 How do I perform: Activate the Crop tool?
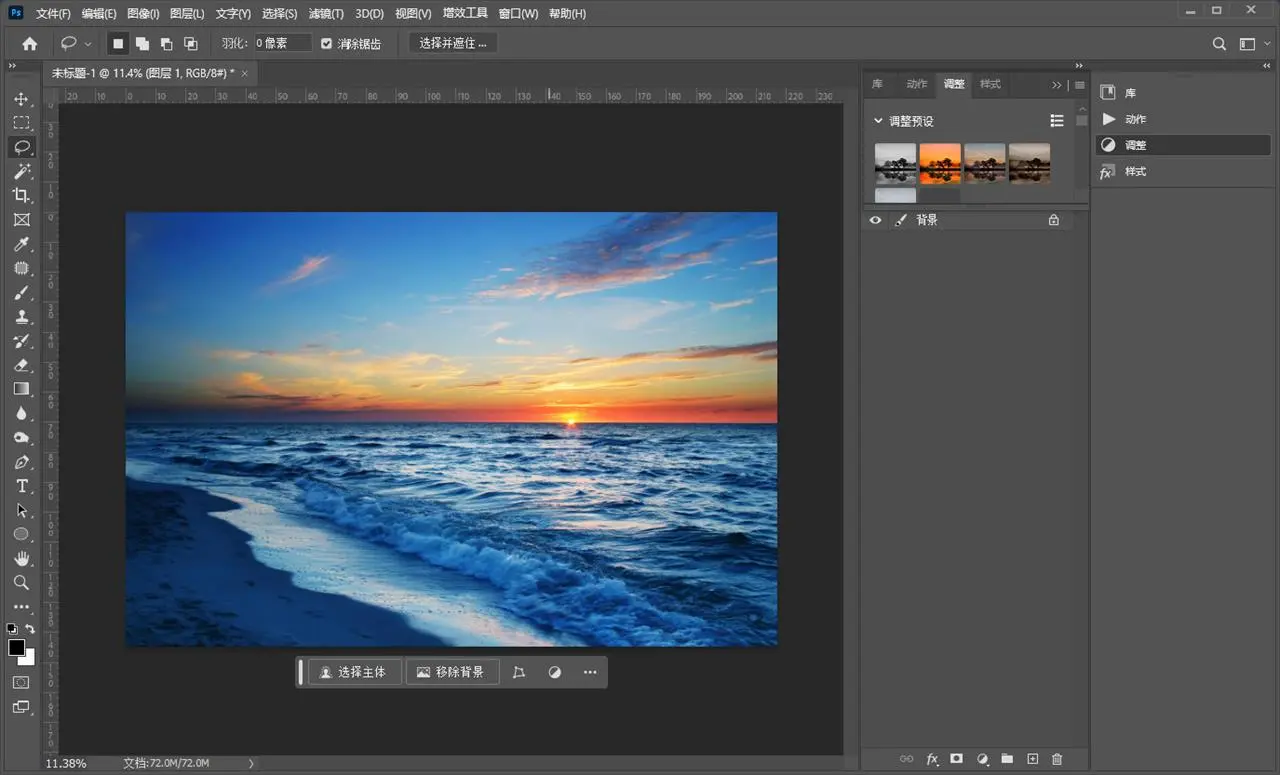tap(22, 195)
